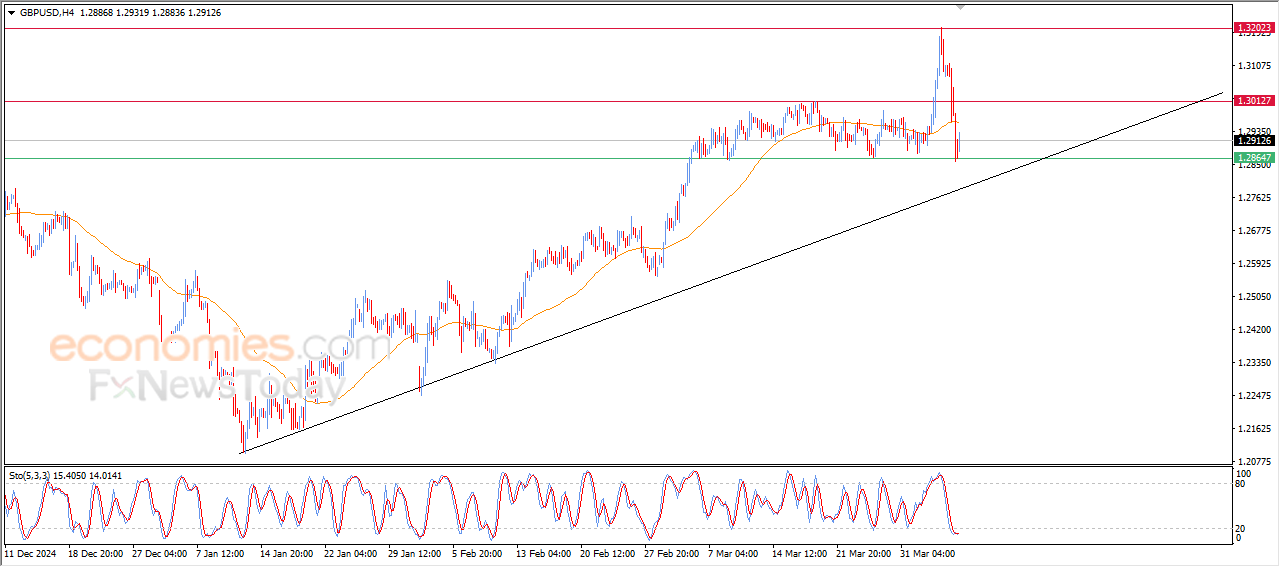The image size is (1280, 567).
Task: Click the stochastic scale value 20
Action: click(x=1241, y=528)
